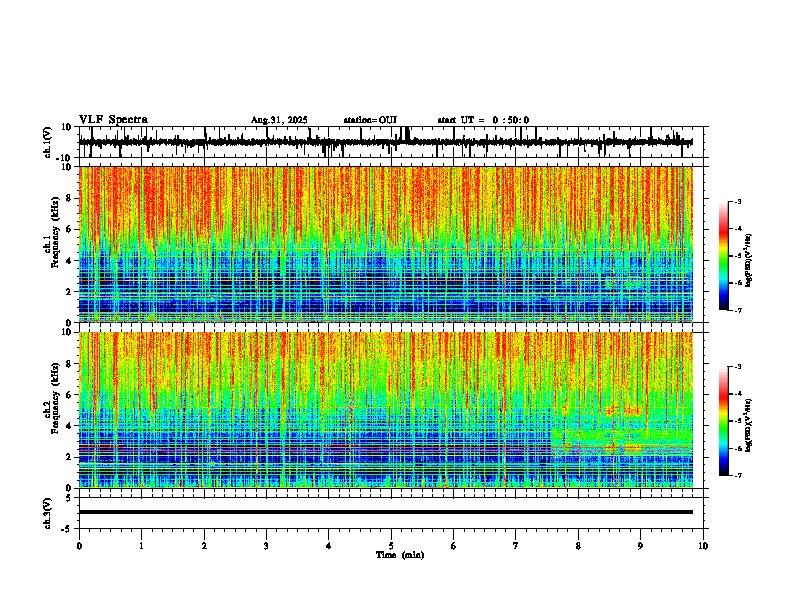792x612 pixels.
Task: Click the ch.1 spectrogram color scale bar
Action: [x=724, y=256]
